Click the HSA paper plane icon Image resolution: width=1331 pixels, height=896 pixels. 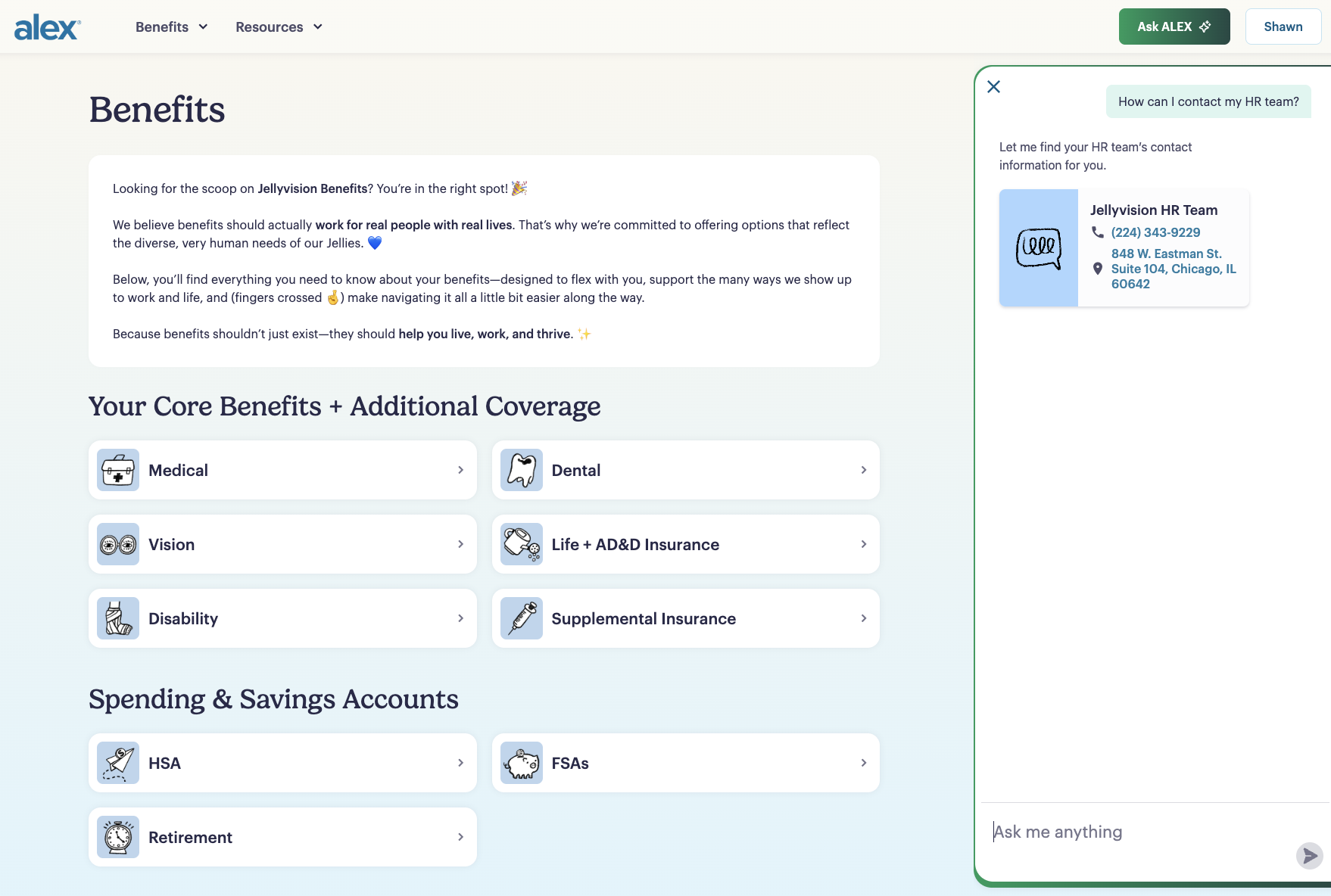pos(118,763)
